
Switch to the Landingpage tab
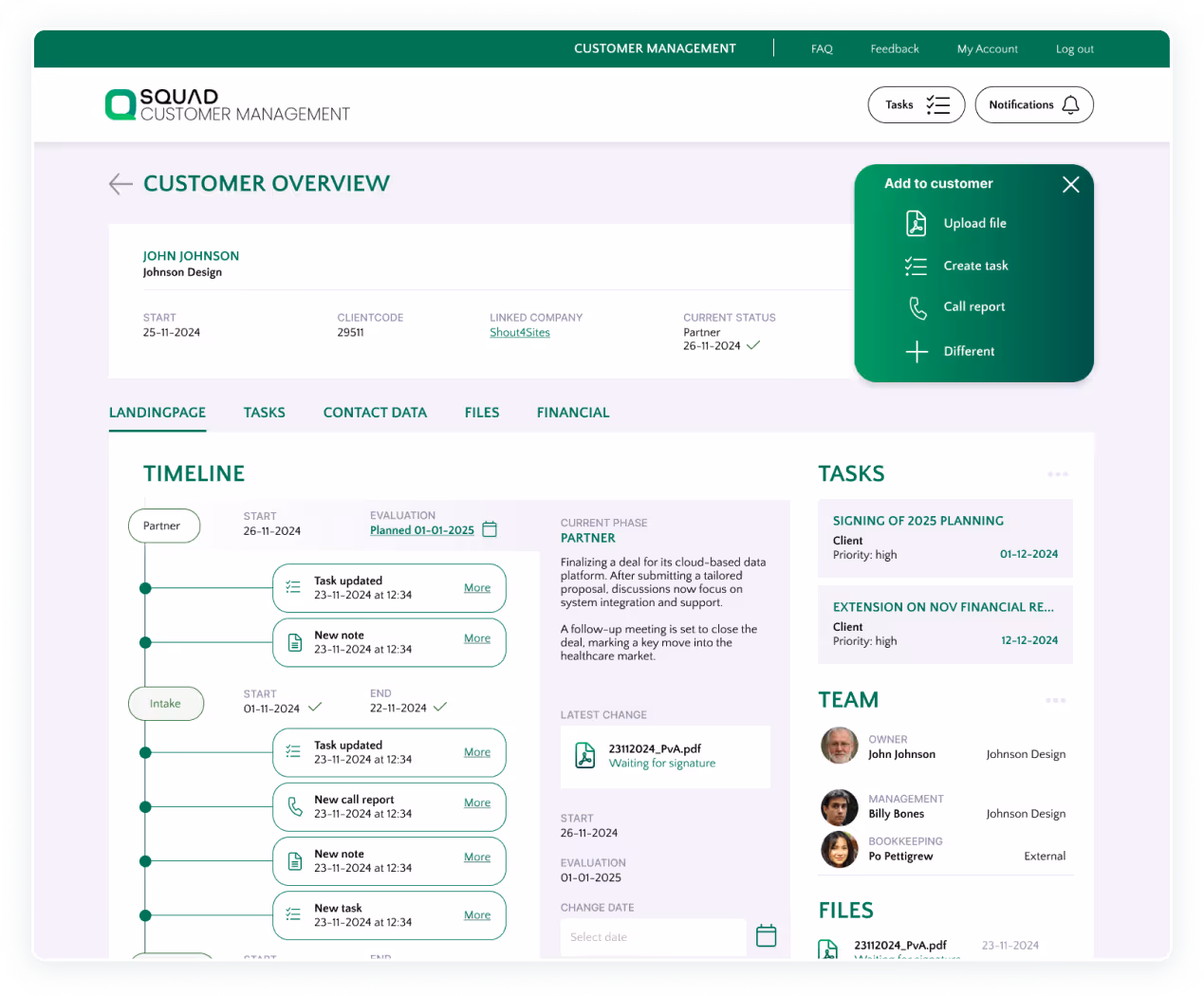coord(157,413)
